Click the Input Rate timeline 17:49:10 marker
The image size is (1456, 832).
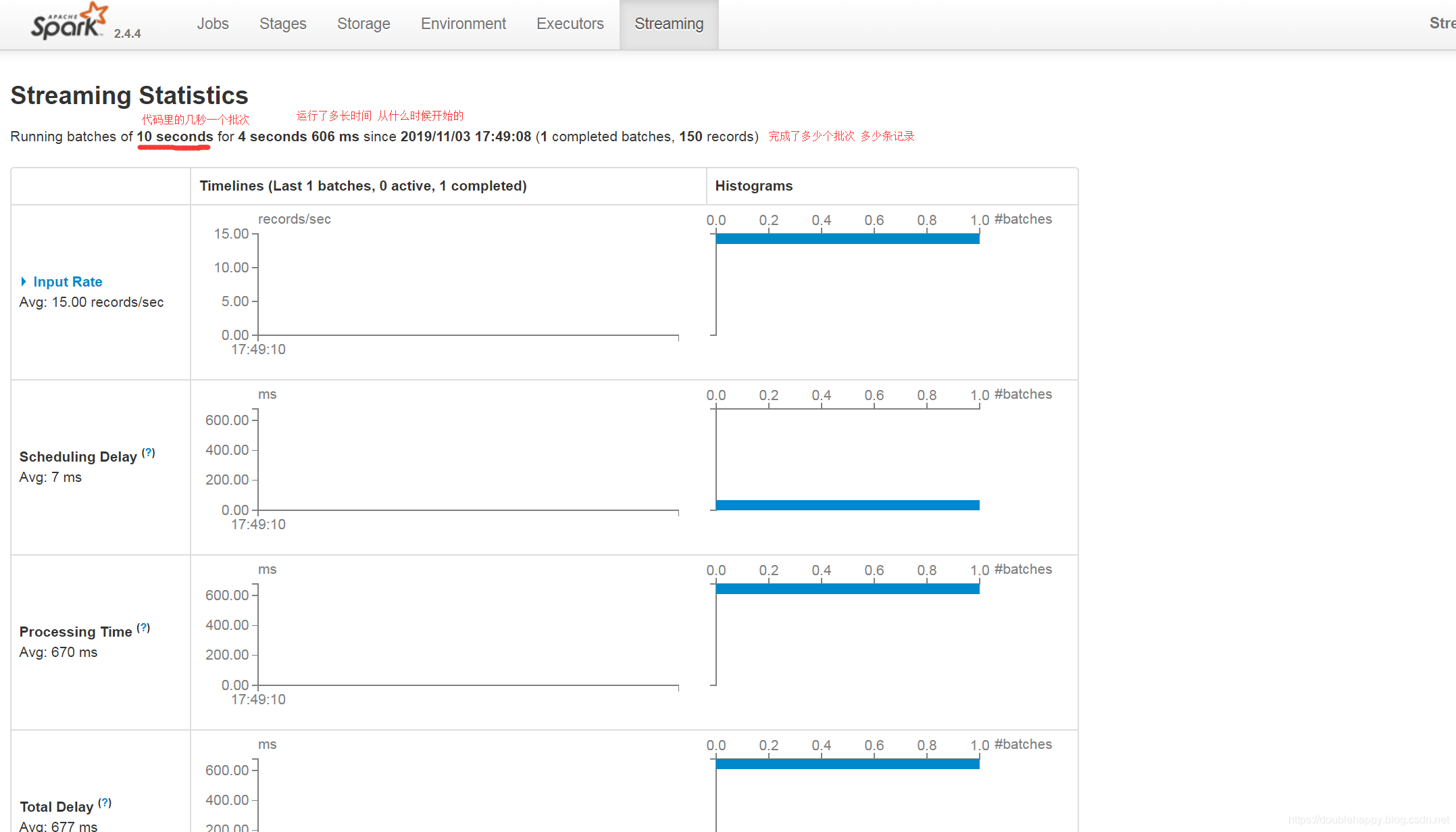coord(258,349)
